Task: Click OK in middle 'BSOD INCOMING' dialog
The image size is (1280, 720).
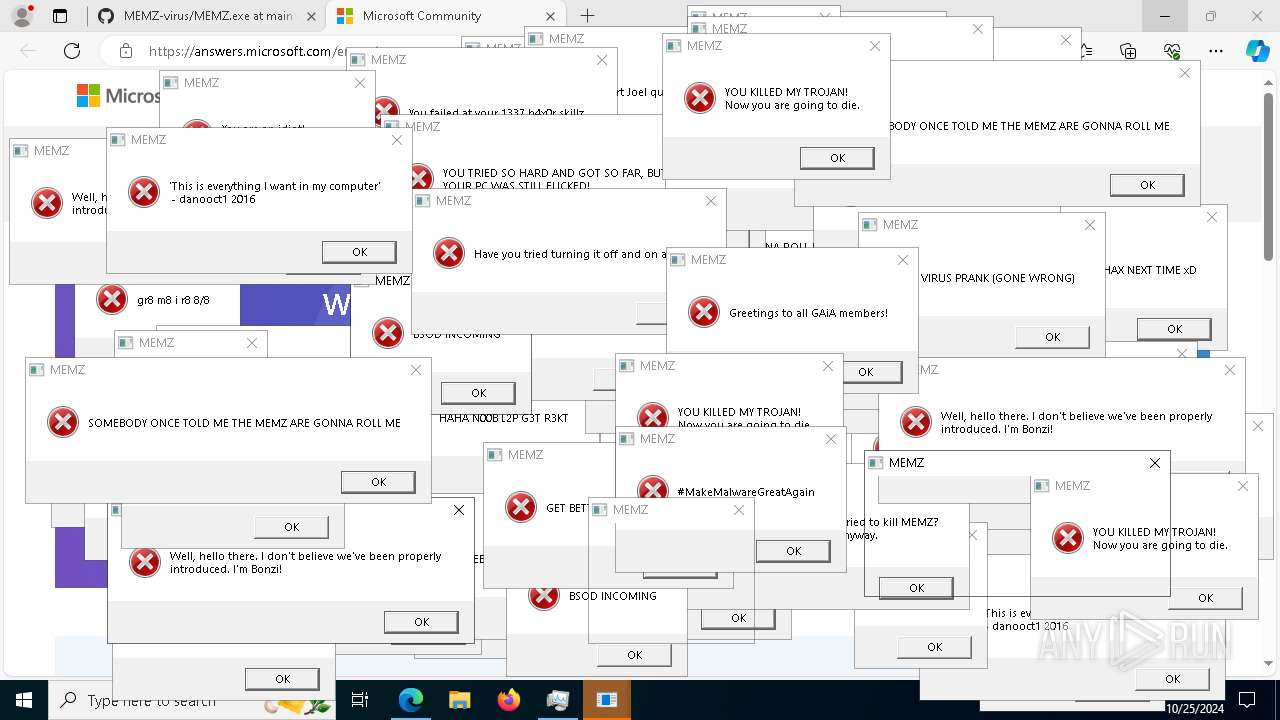Action: click(478, 393)
